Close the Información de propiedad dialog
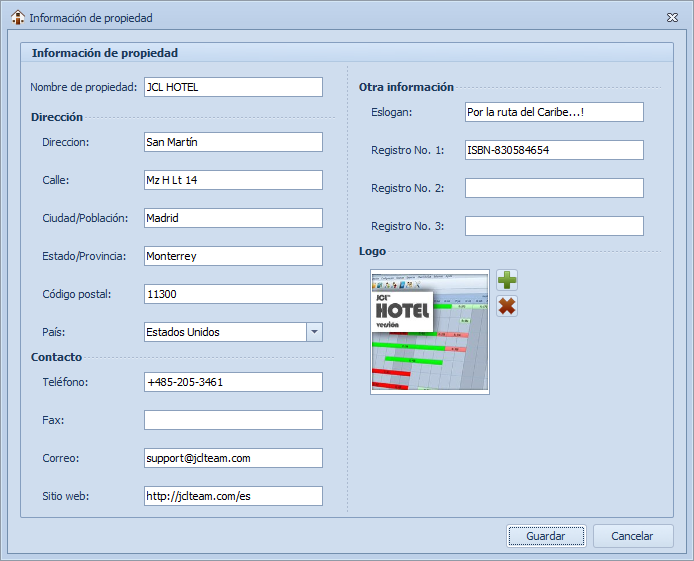 [x=672, y=18]
